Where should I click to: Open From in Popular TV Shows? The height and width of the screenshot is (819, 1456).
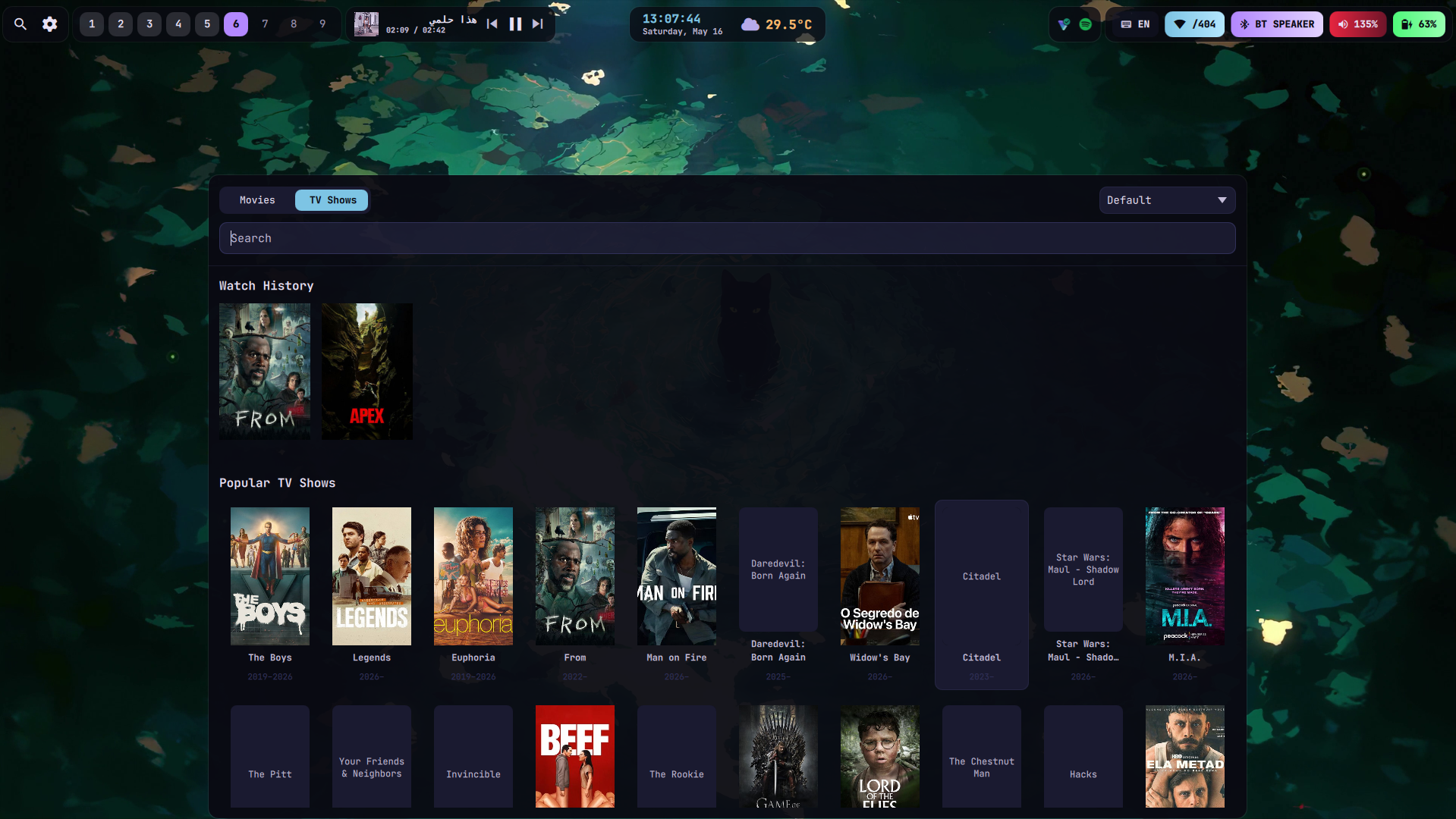(575, 576)
